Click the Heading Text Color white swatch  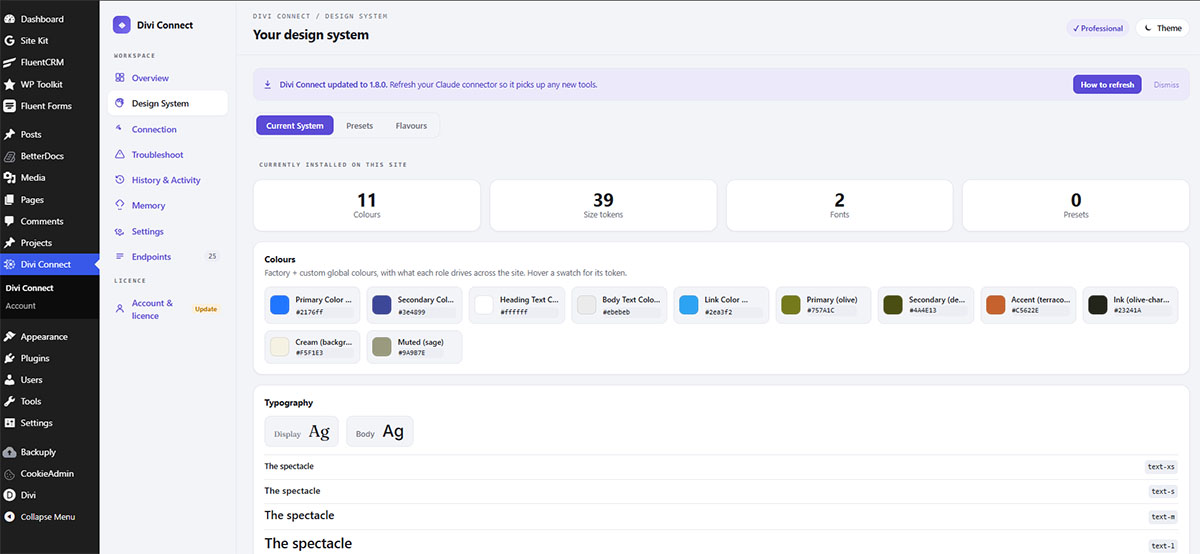[x=484, y=305]
